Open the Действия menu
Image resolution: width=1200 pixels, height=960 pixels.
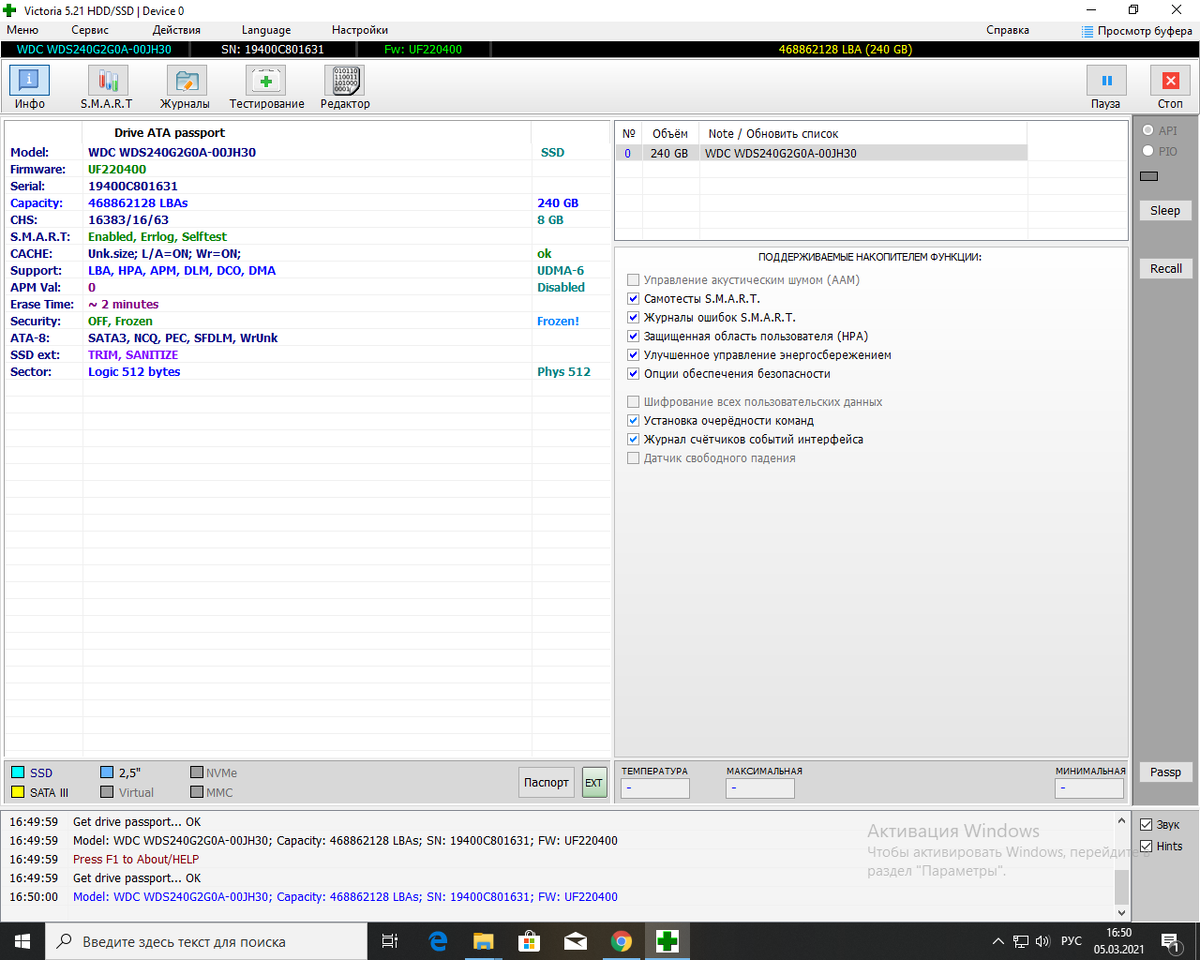tap(176, 30)
